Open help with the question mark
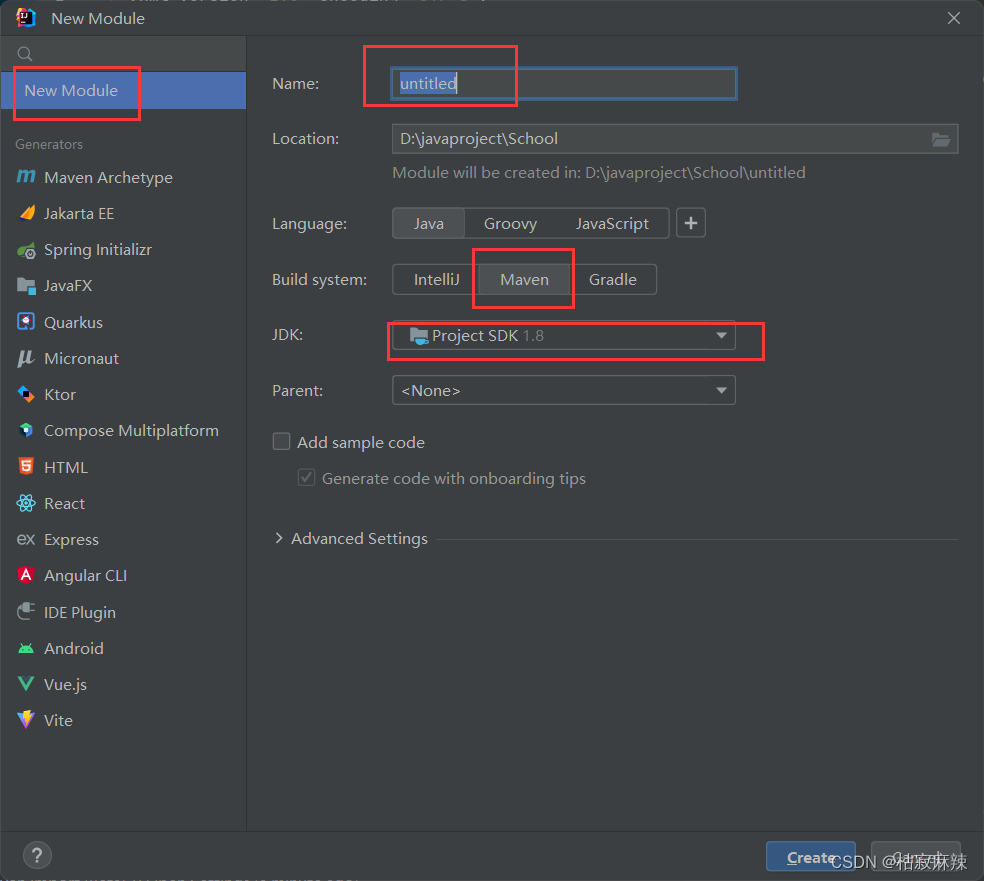984x881 pixels. [x=37, y=855]
